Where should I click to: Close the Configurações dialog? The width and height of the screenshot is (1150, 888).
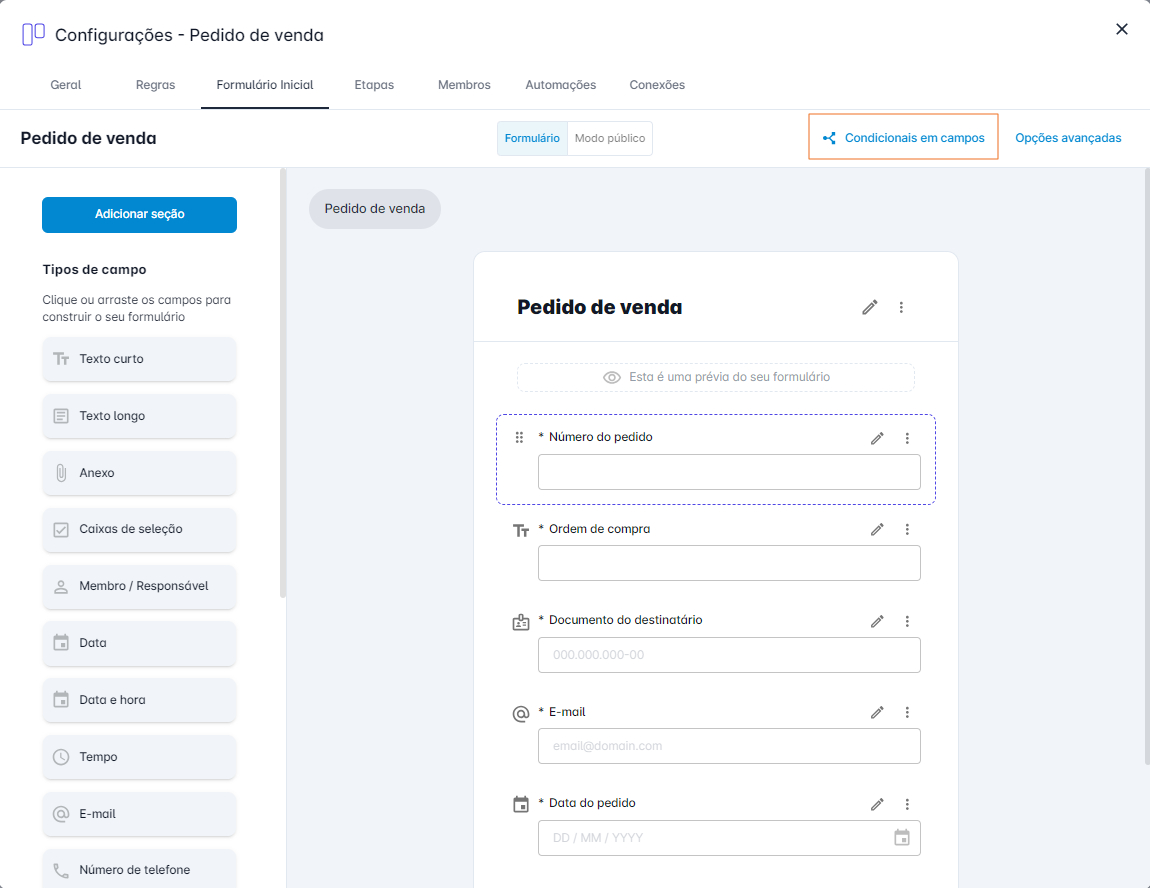coord(1121,29)
